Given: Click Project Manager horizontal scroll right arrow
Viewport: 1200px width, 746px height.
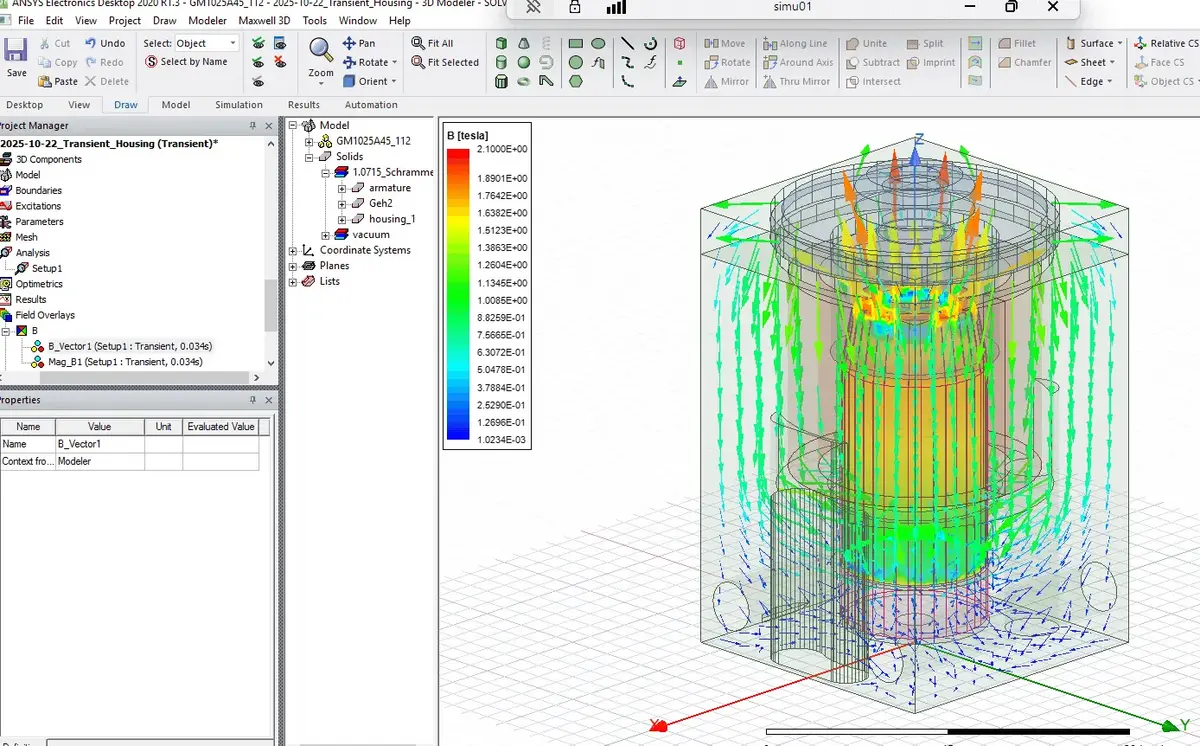Looking at the screenshot, I should click(257, 377).
